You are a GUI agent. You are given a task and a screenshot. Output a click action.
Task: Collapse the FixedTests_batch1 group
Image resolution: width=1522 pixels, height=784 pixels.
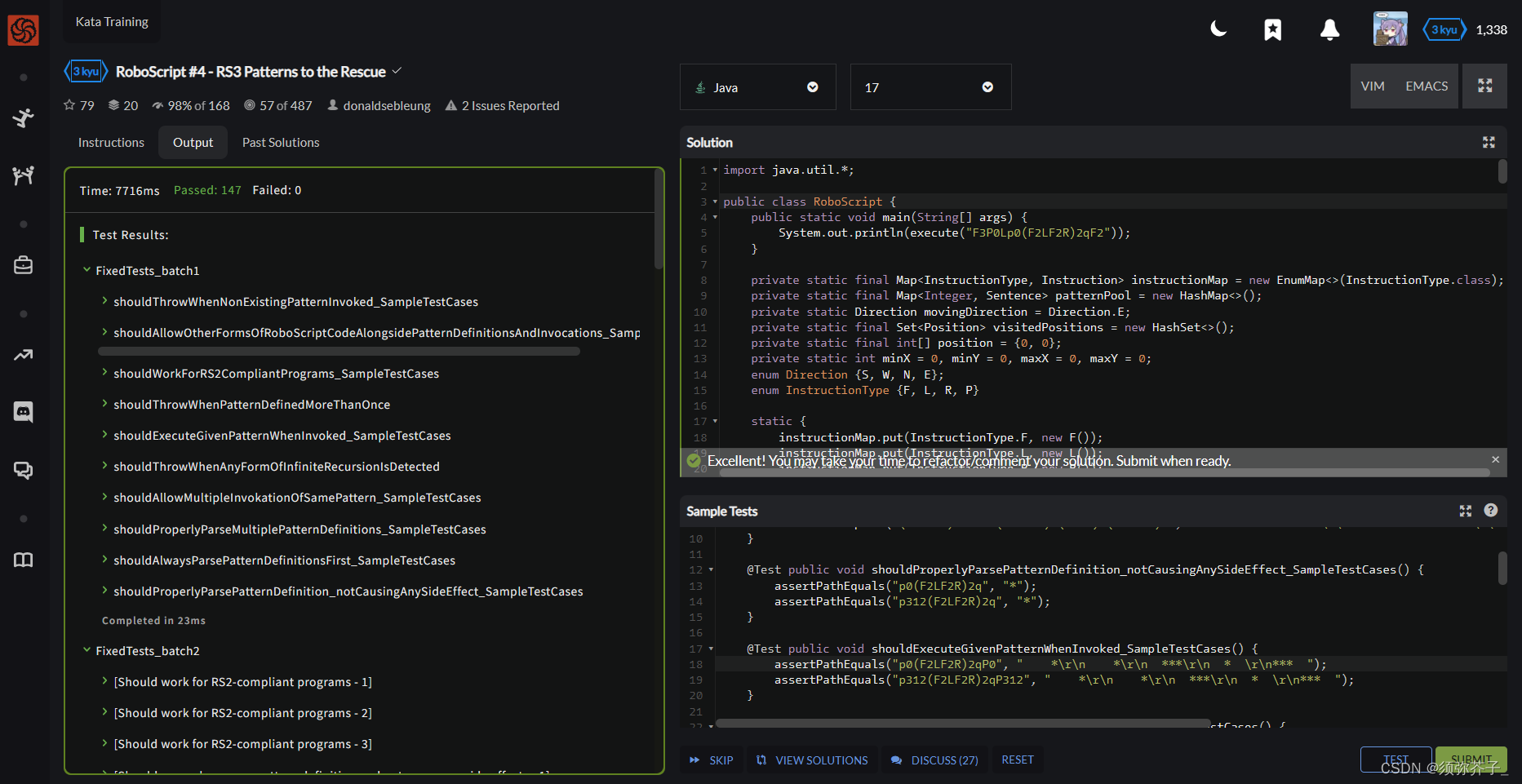pyautogui.click(x=87, y=270)
